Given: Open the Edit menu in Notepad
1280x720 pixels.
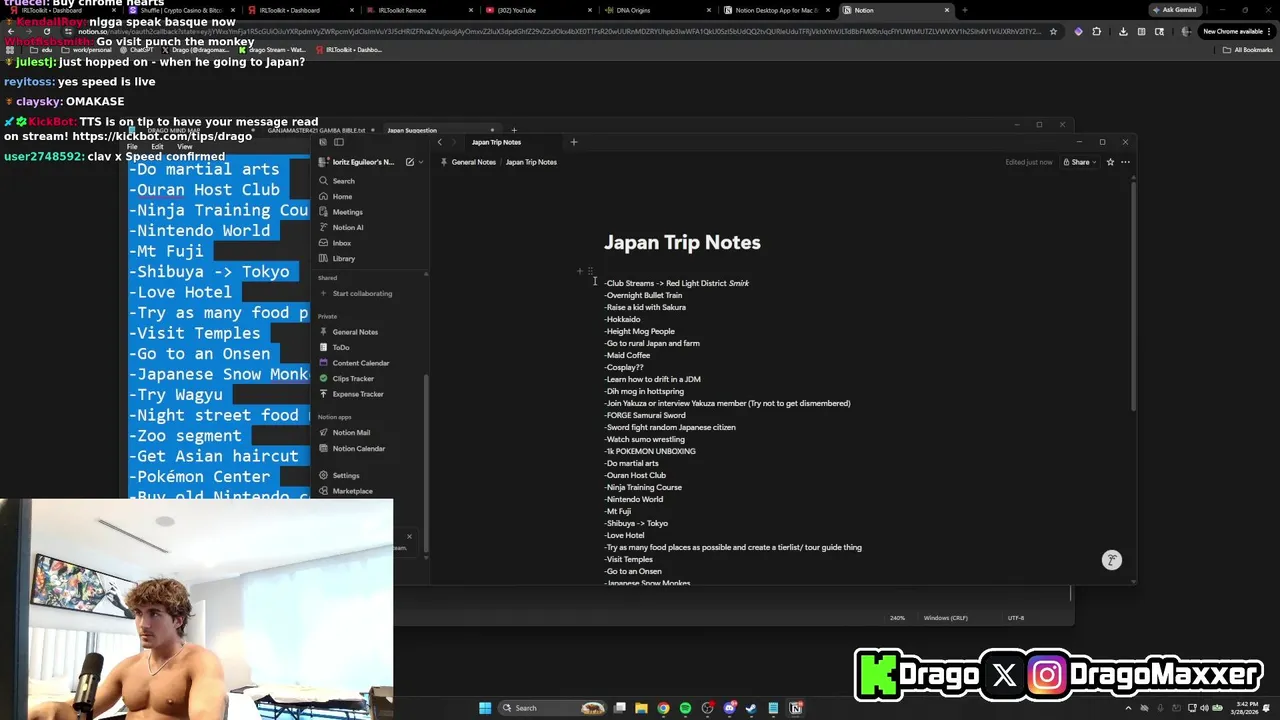Looking at the screenshot, I should point(157,147).
